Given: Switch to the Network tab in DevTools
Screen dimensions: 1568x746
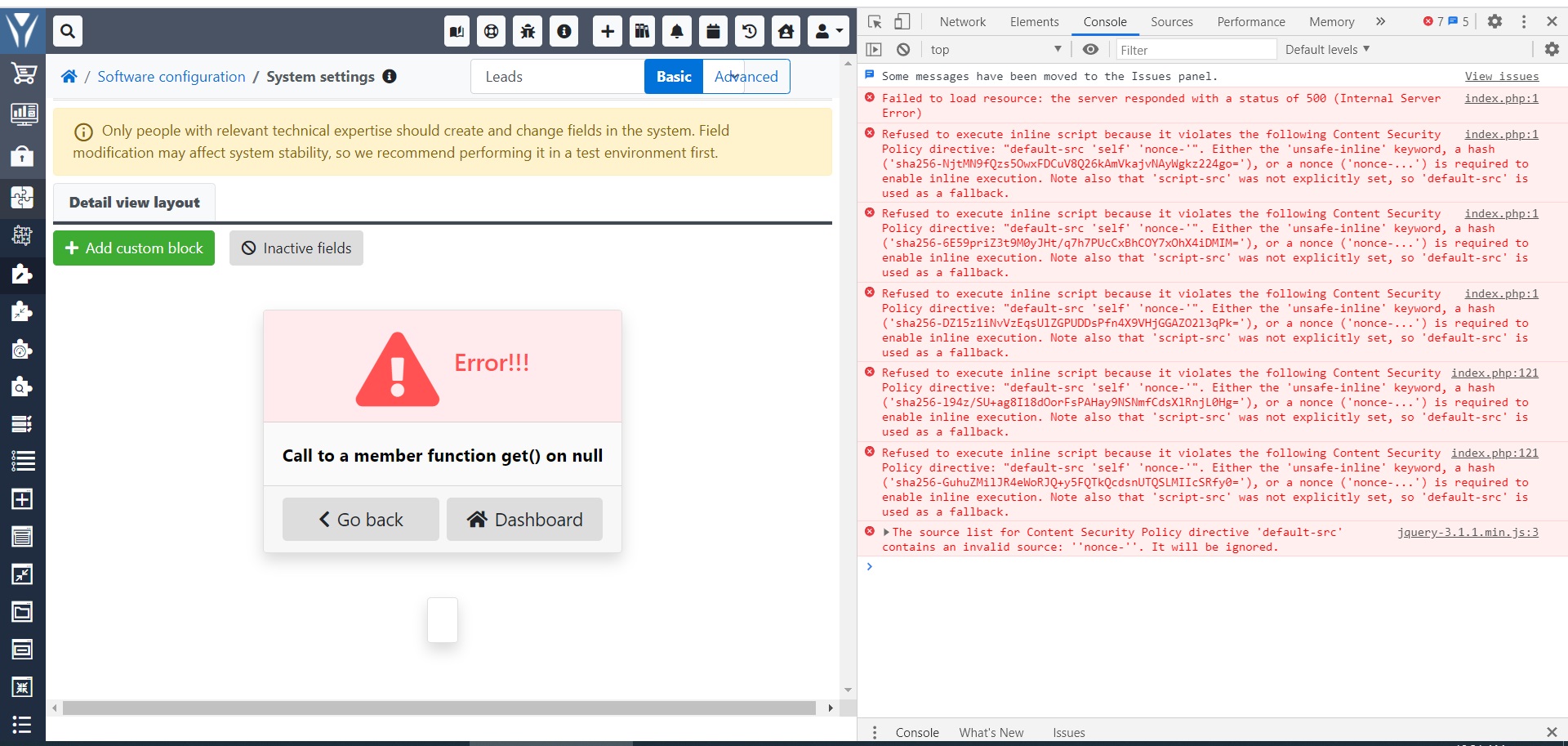Looking at the screenshot, I should coord(962,21).
